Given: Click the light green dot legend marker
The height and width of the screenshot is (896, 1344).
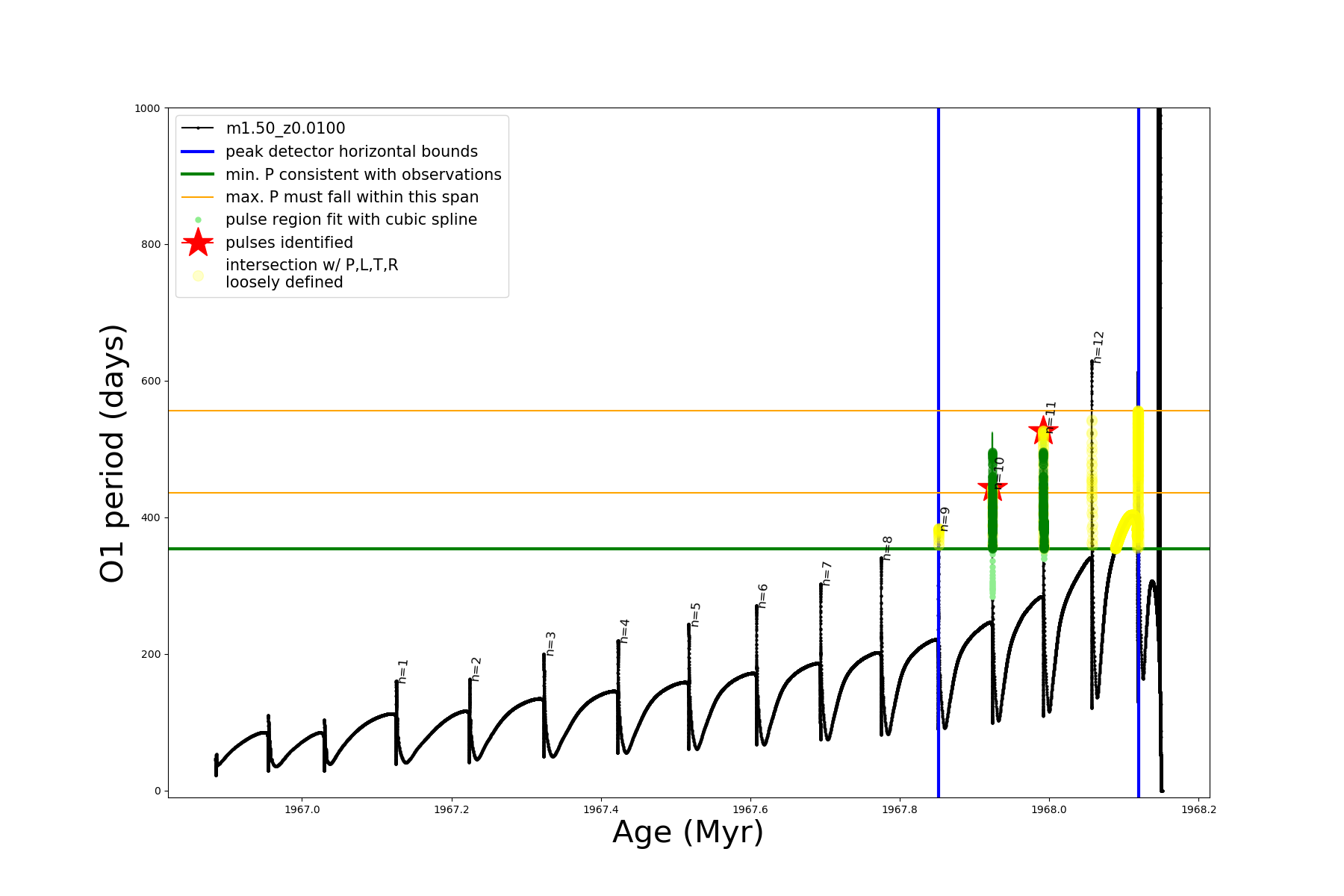Looking at the screenshot, I should coord(198,220).
